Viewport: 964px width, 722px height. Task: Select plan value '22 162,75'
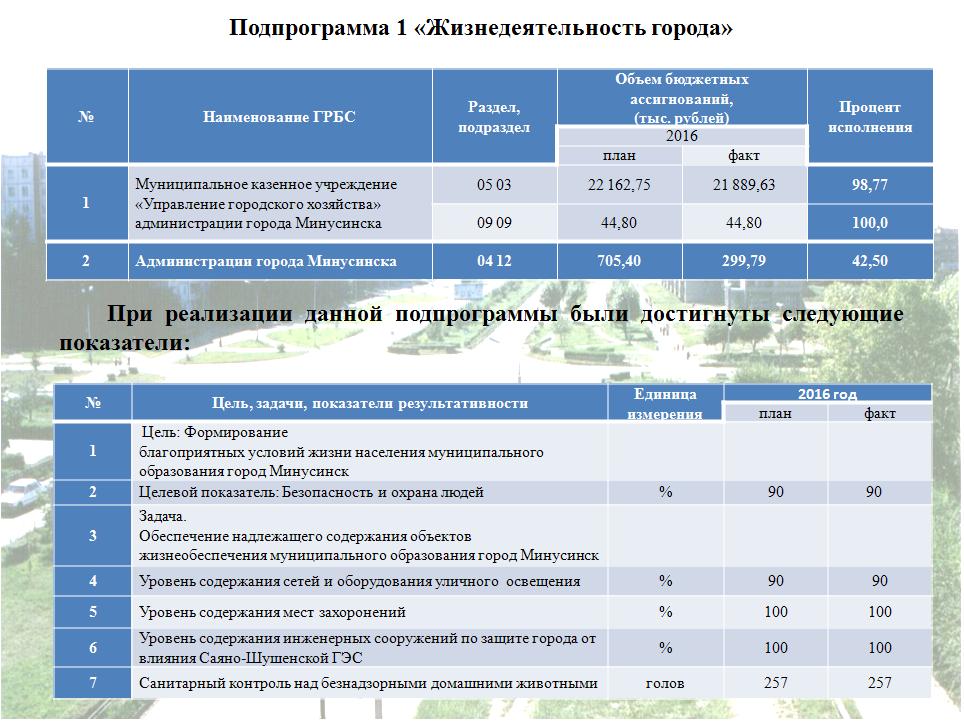point(619,184)
